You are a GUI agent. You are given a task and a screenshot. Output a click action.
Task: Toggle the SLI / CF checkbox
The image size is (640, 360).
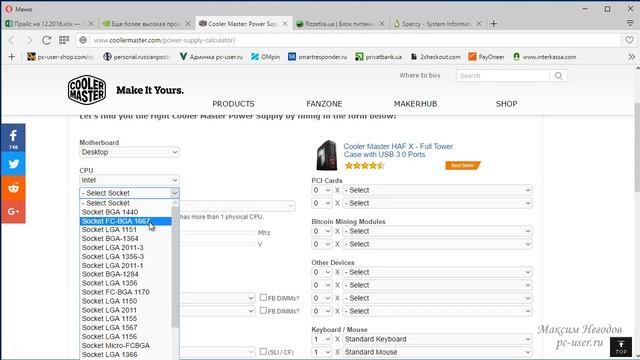(263, 351)
